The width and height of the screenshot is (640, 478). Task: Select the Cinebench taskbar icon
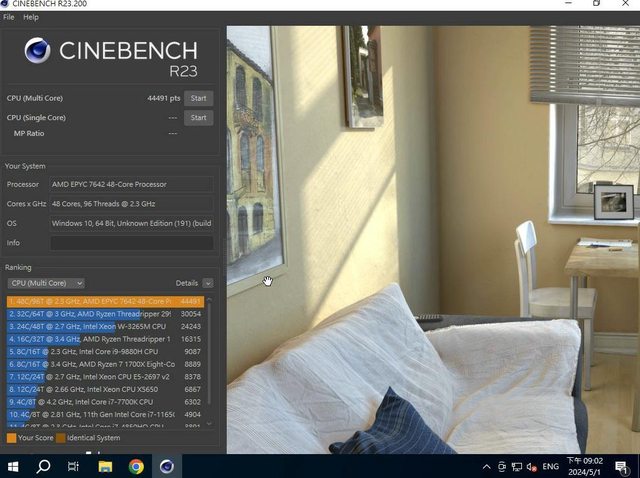click(x=166, y=466)
